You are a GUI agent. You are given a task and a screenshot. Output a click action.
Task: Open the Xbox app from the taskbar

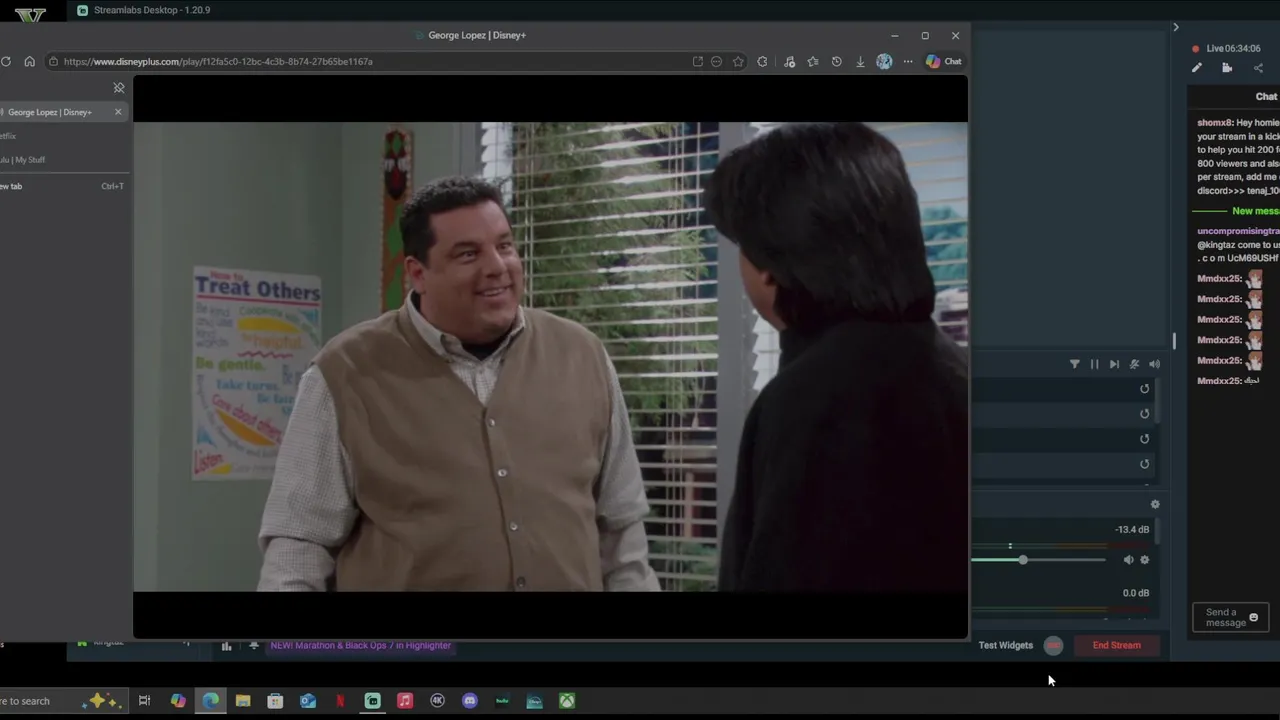(x=567, y=701)
